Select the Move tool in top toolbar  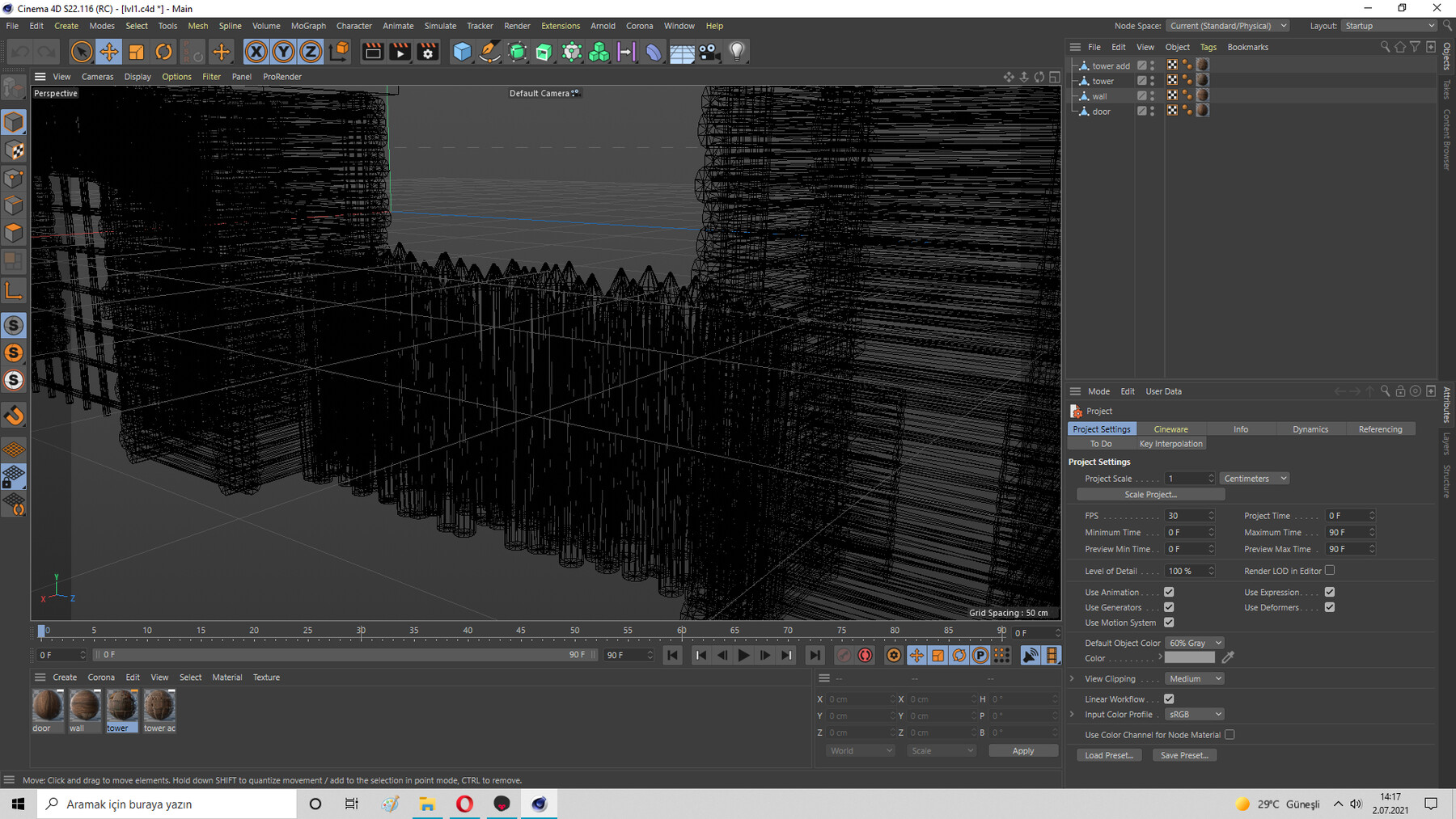pos(108,52)
